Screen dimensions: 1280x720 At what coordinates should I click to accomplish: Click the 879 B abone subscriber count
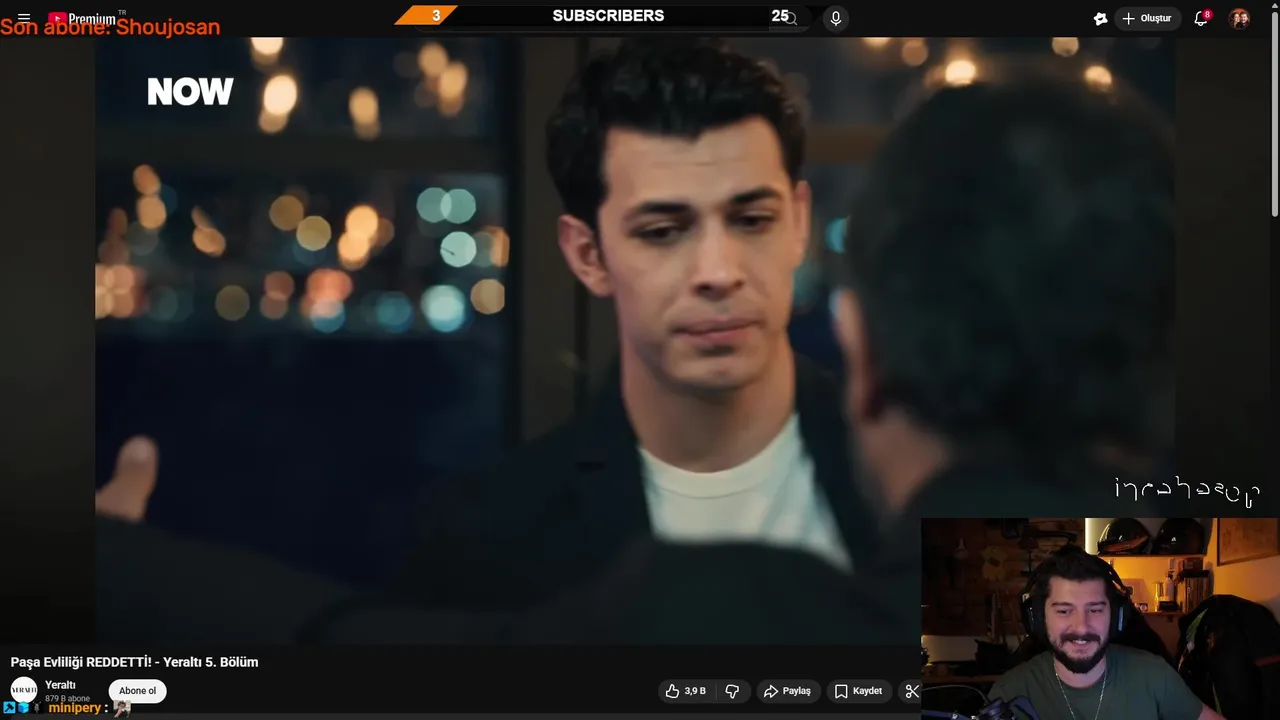click(x=67, y=698)
